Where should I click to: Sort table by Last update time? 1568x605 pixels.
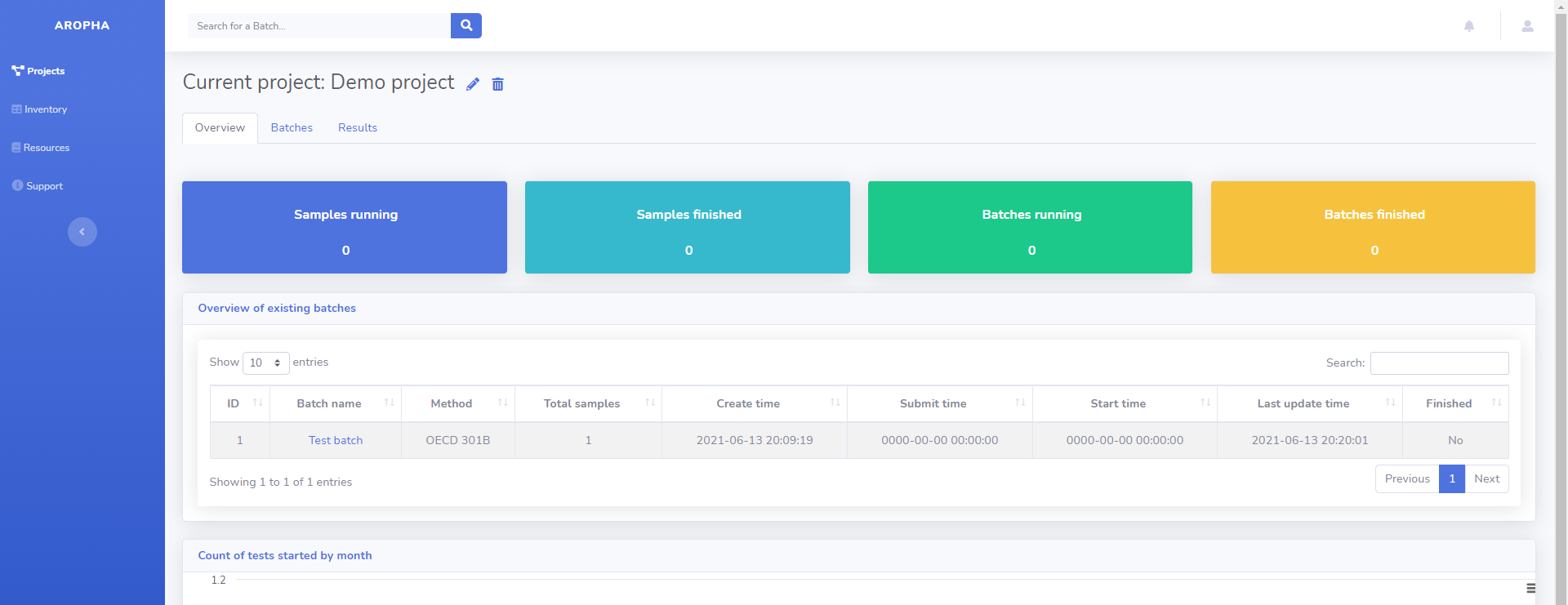tap(1310, 403)
